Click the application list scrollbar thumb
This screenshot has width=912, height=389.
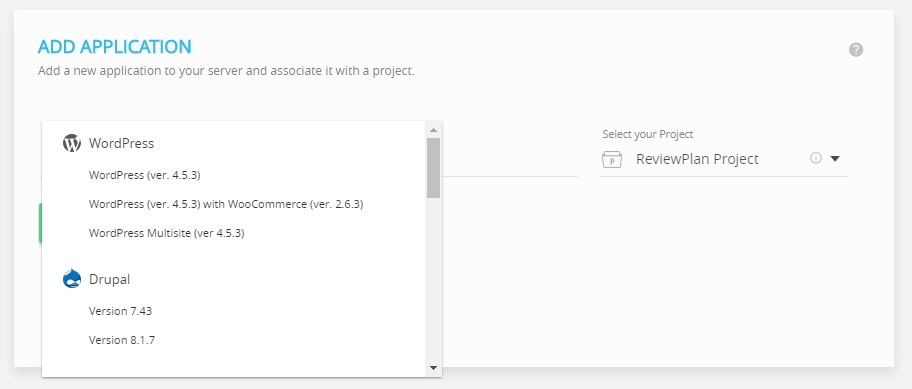point(433,167)
